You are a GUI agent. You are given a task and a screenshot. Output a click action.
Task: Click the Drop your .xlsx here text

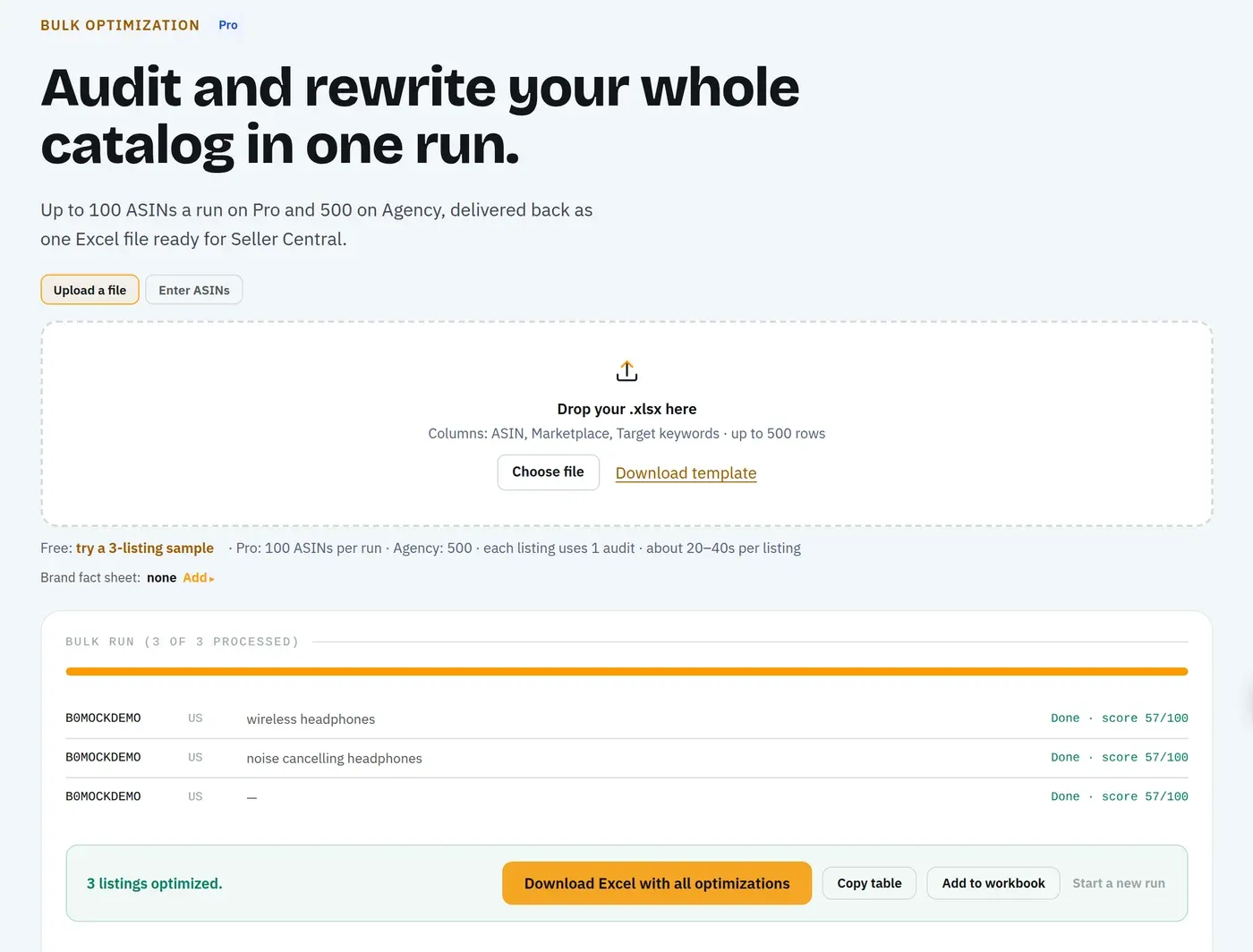click(x=626, y=409)
